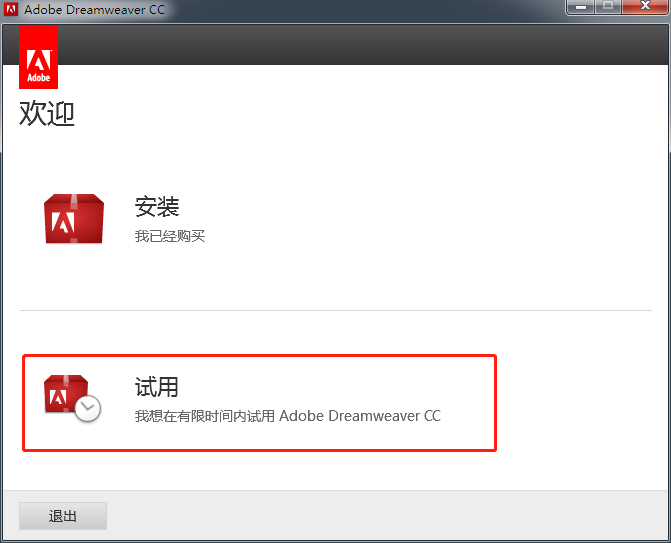Screen dimensions: 671x543
Task: Click the 我已经购买 subtitle text
Action: tap(170, 236)
